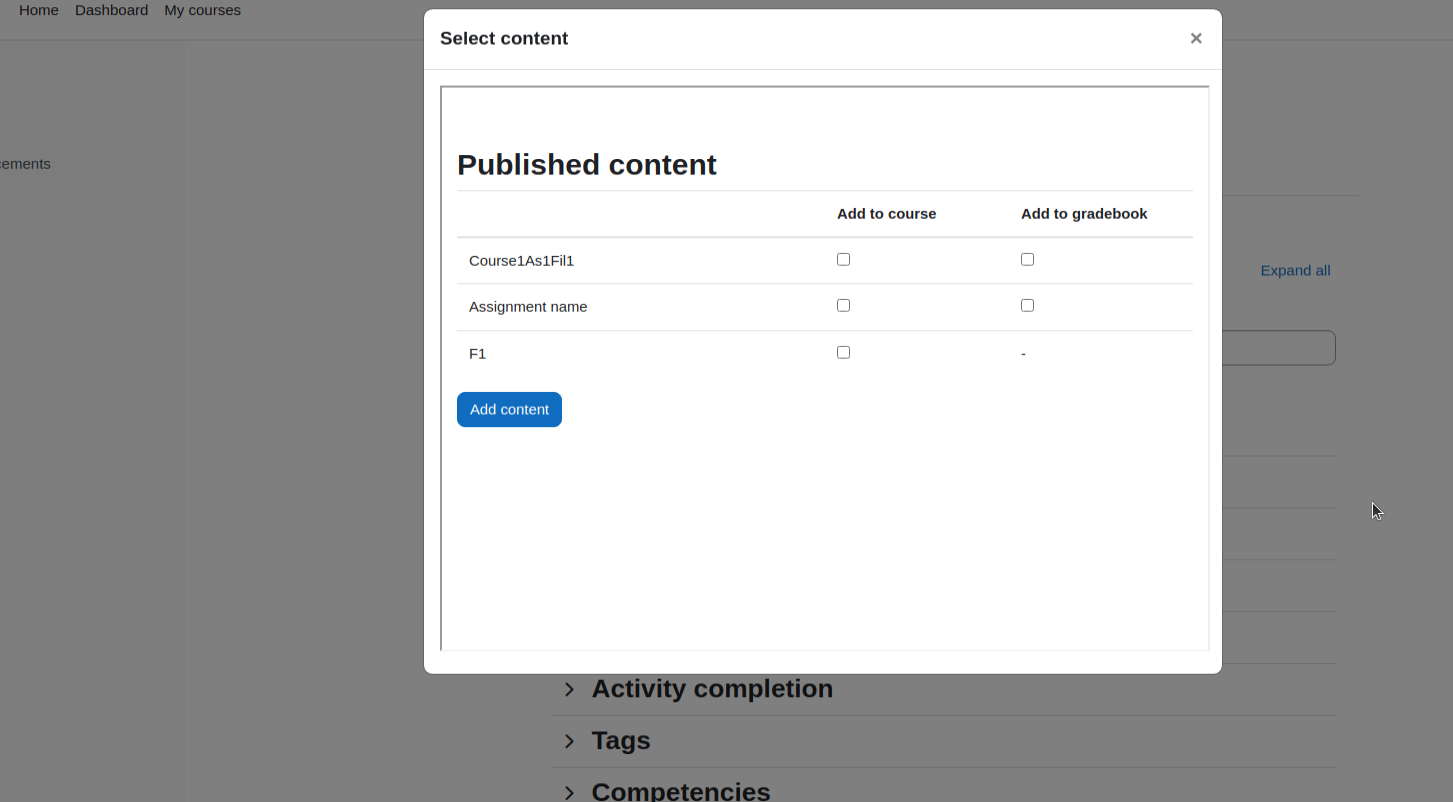The width and height of the screenshot is (1453, 802).
Task: Expand the Competencies section
Action: click(666, 790)
